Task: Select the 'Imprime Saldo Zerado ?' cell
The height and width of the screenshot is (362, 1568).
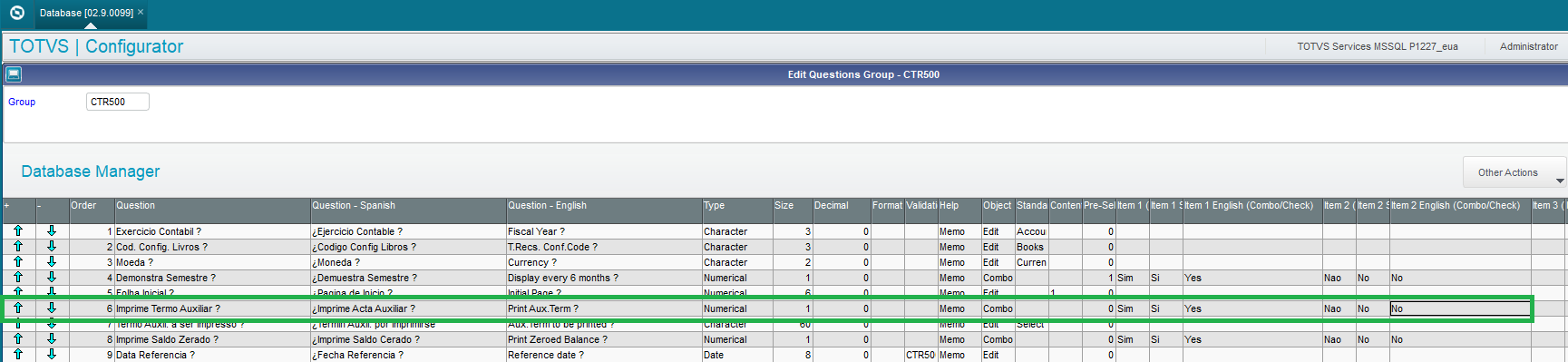Action: pos(212,339)
